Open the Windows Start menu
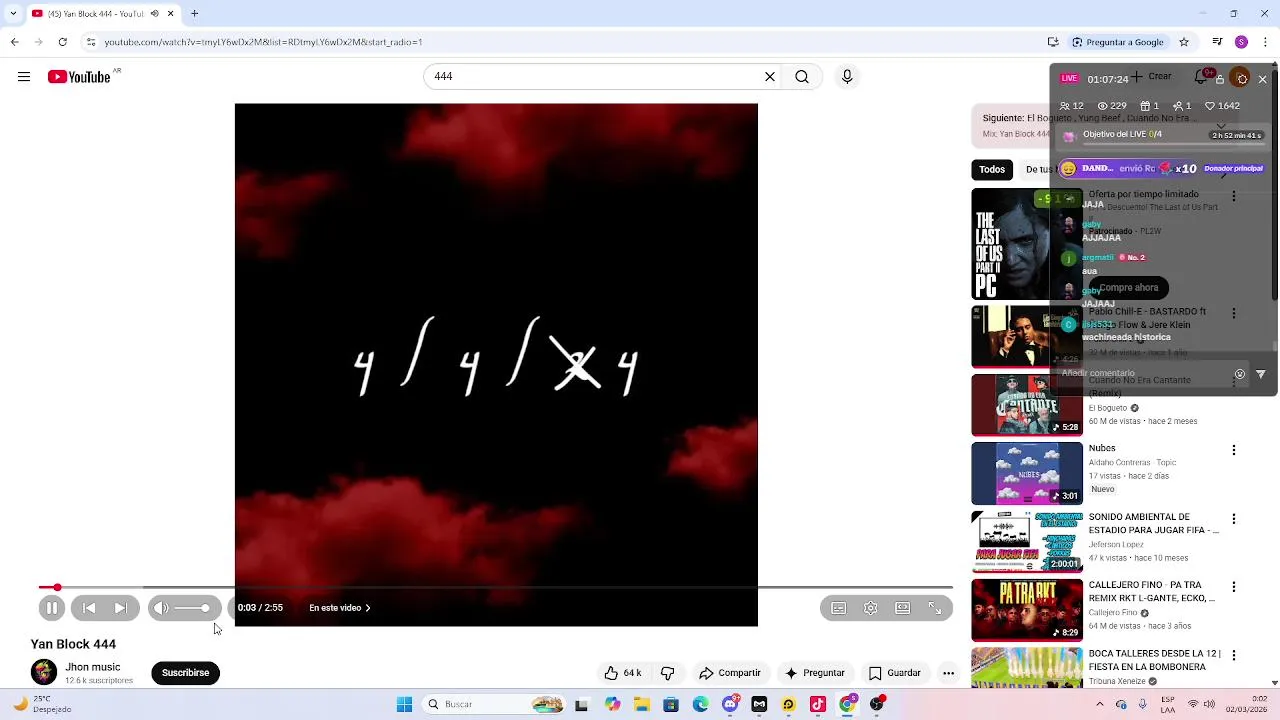Viewport: 1280px width, 720px height. [404, 704]
